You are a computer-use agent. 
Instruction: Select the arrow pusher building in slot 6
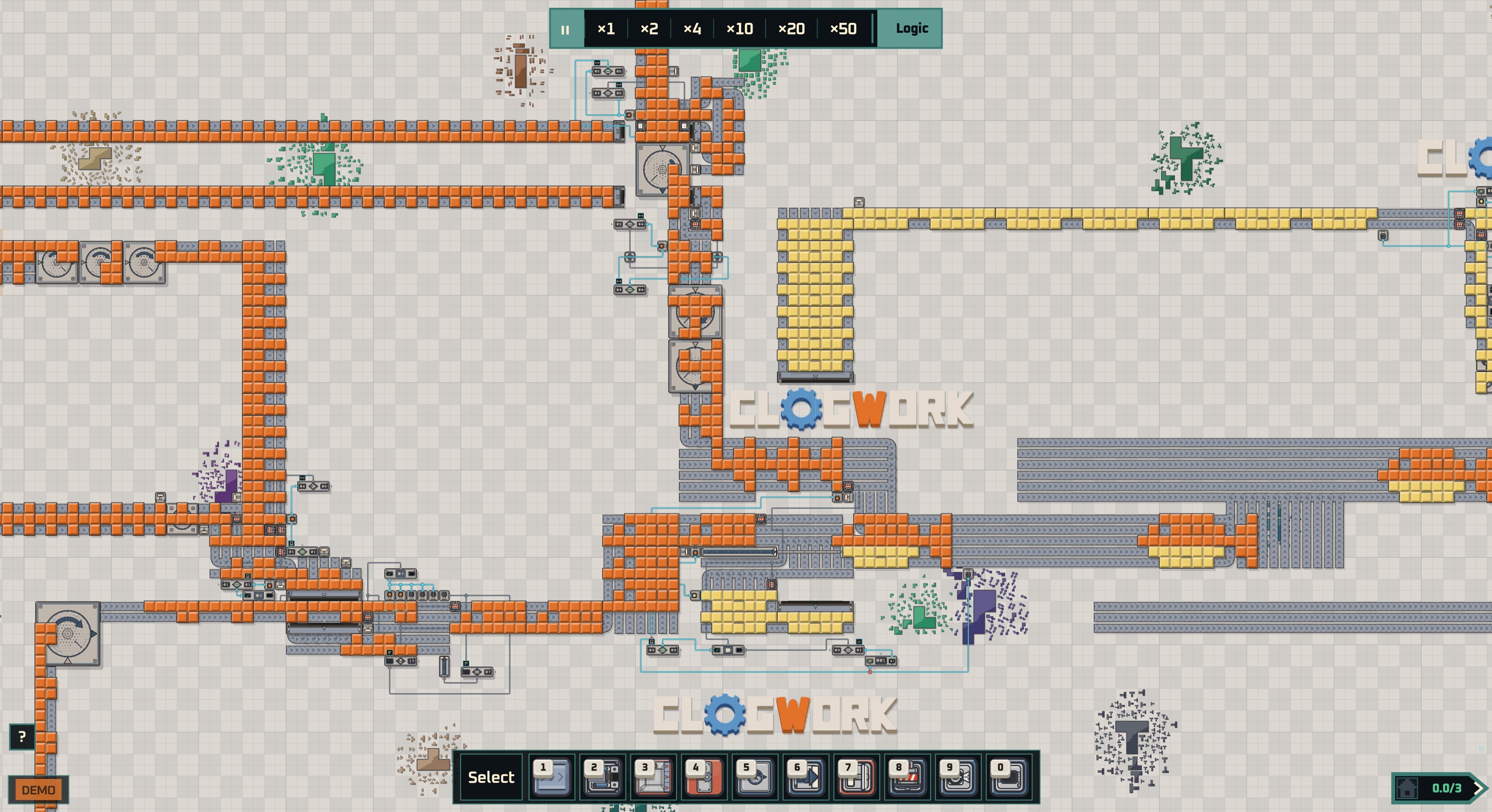point(806,777)
